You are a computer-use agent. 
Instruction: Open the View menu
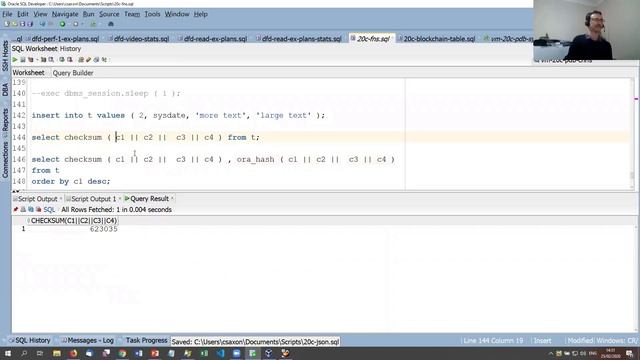[x=40, y=14]
